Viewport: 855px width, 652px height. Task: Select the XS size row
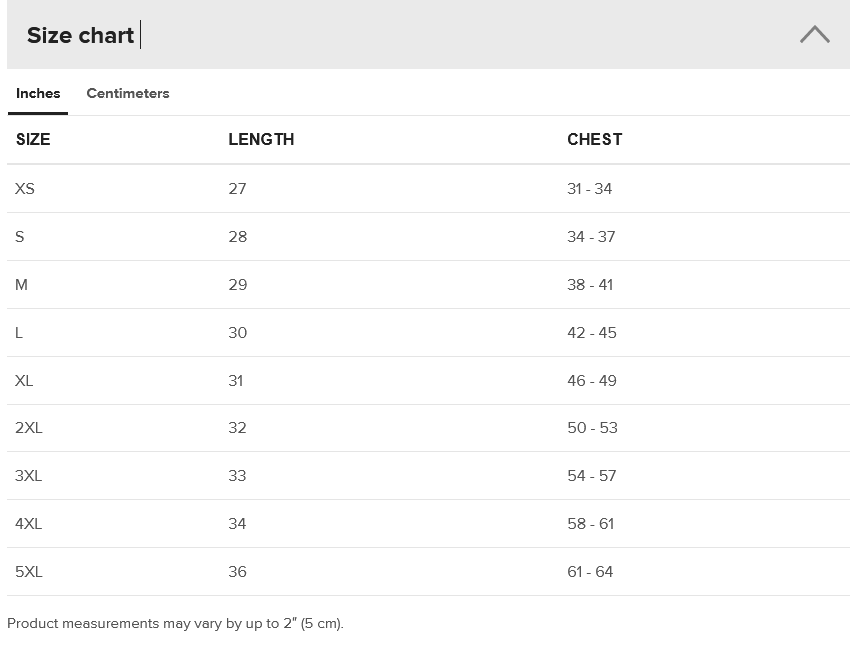[25, 188]
